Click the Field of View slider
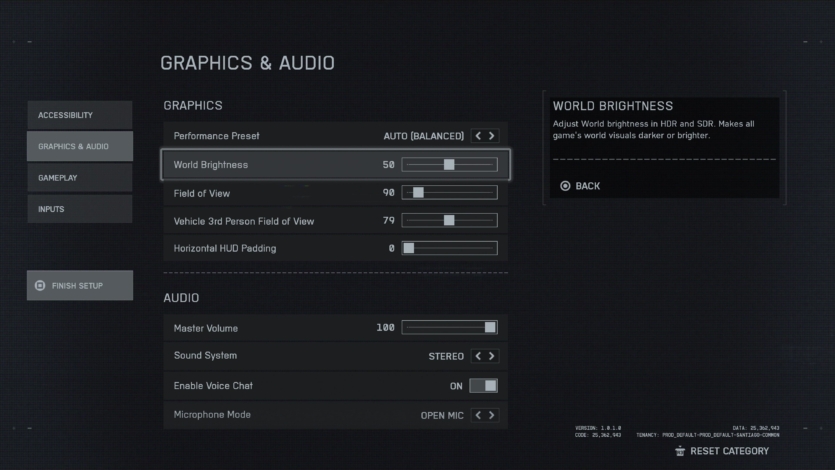The image size is (835, 470). (x=449, y=193)
